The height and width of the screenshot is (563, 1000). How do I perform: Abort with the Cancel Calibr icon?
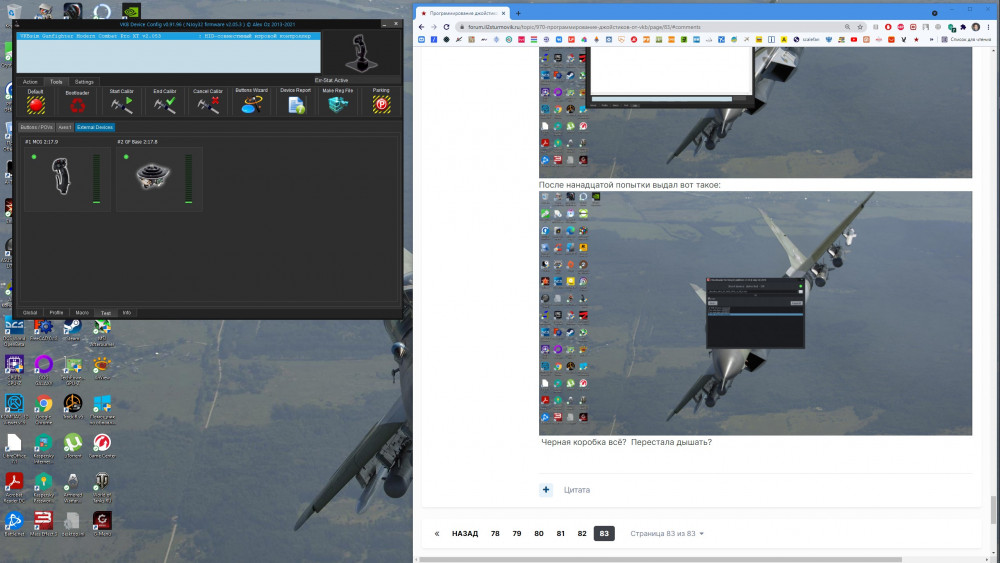pos(208,105)
